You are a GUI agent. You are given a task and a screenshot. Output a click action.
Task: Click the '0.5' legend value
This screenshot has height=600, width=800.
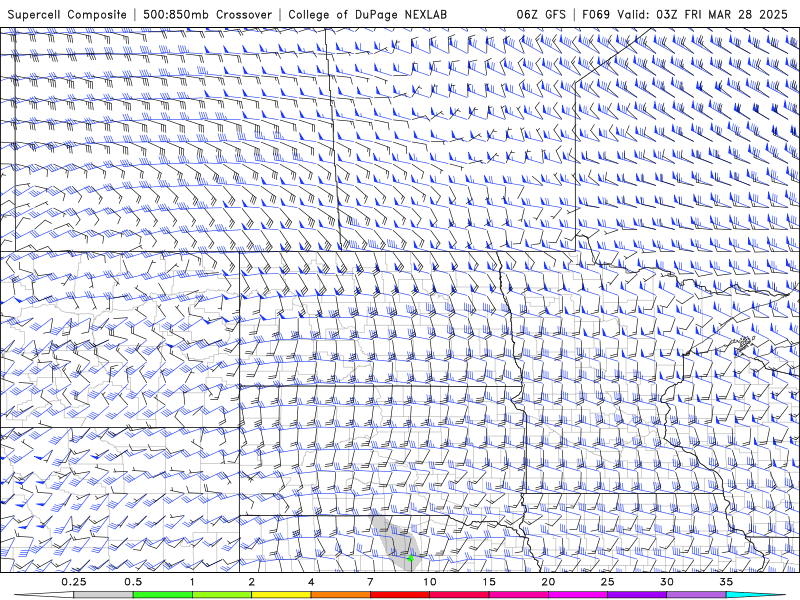(x=133, y=582)
